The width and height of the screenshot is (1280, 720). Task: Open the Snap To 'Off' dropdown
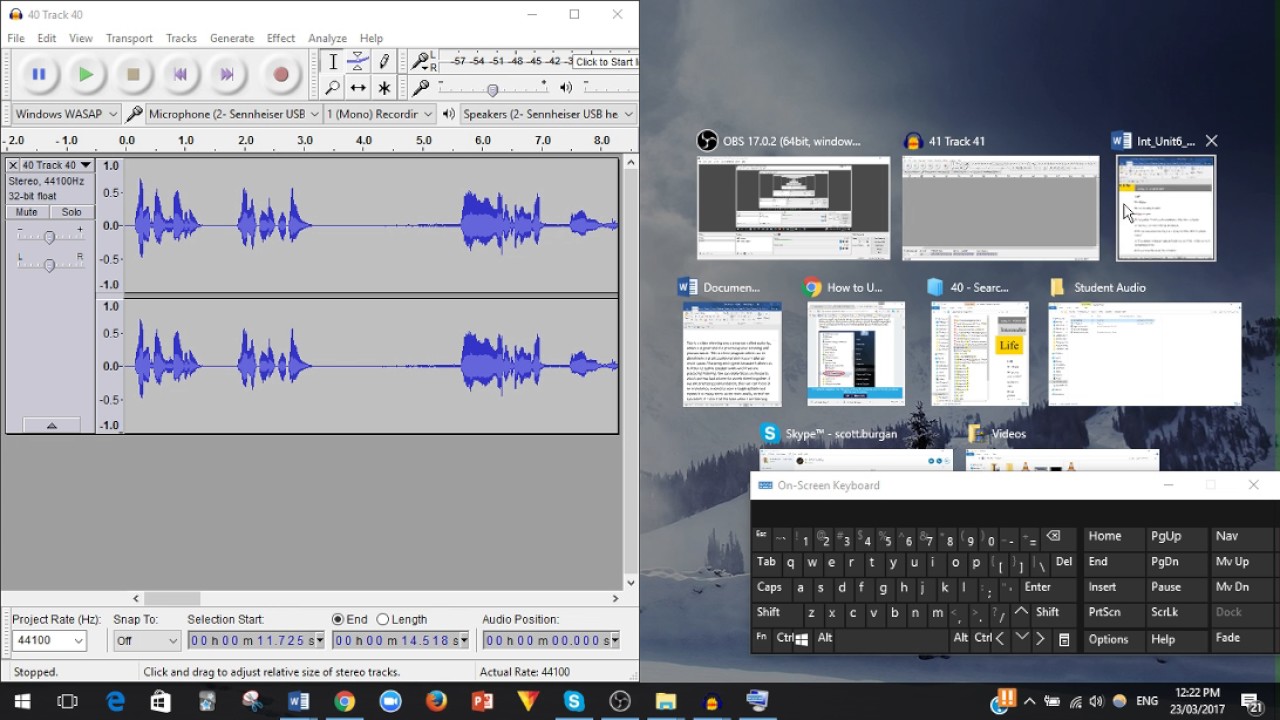[x=146, y=640]
